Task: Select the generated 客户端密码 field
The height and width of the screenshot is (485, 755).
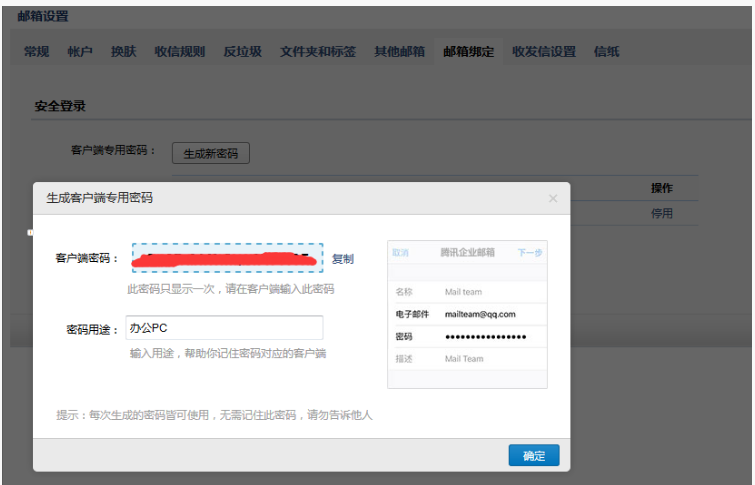Action: [x=227, y=258]
